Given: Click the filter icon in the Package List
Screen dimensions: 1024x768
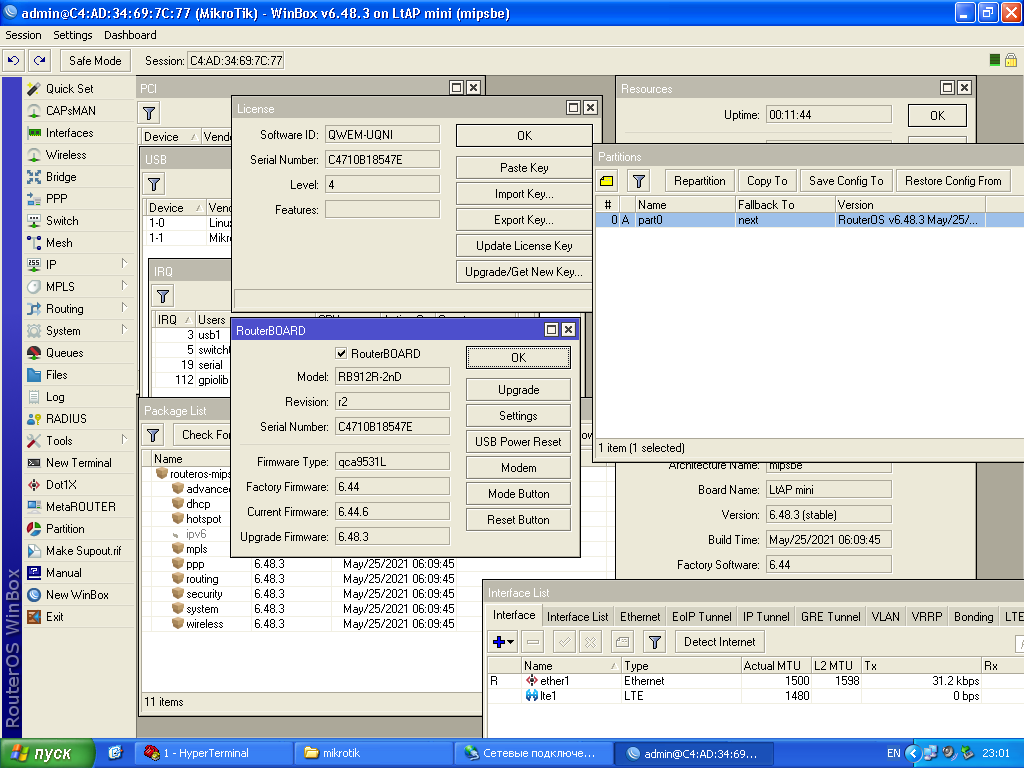Looking at the screenshot, I should [153, 435].
